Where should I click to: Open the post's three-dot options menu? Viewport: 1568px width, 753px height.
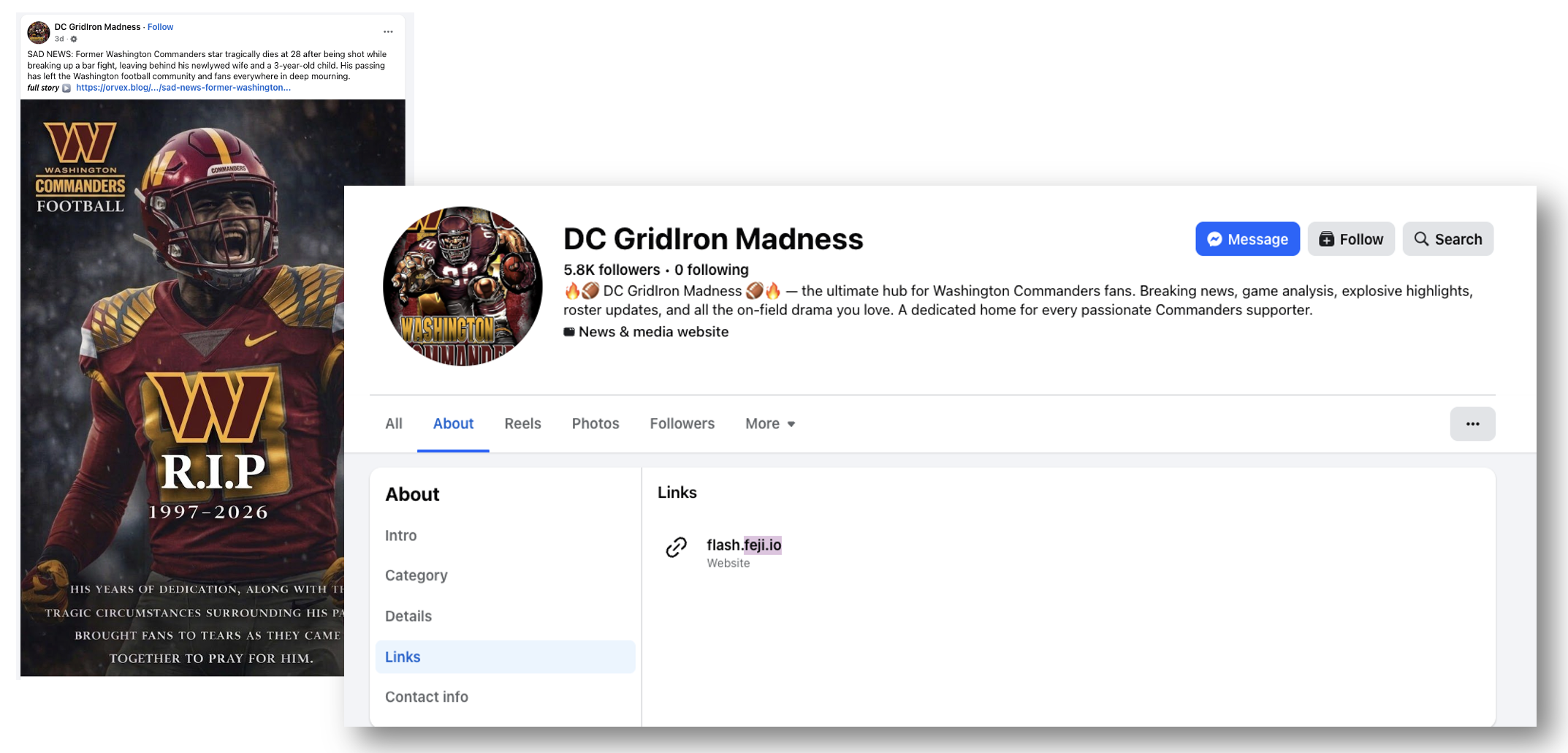click(388, 31)
